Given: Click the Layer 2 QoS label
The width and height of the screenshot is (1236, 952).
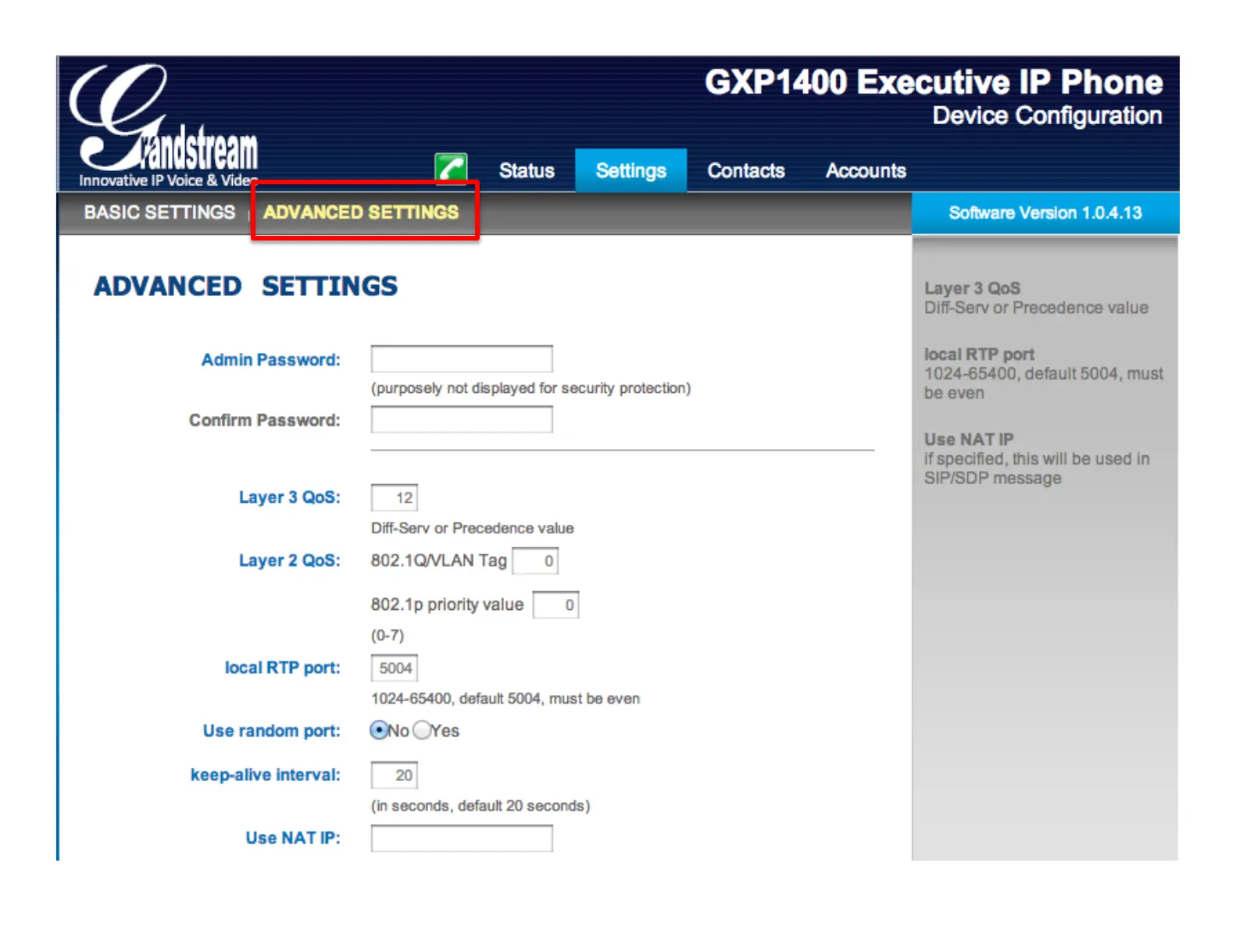Looking at the screenshot, I should click(290, 561).
